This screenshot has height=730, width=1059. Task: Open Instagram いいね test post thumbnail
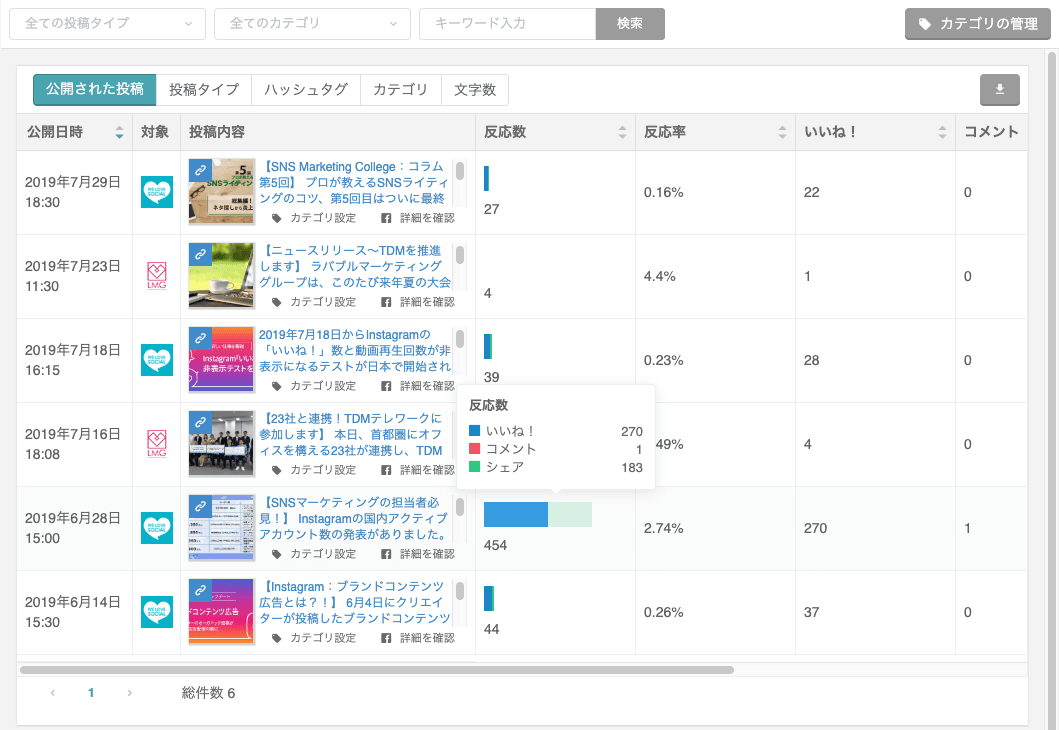click(x=222, y=360)
